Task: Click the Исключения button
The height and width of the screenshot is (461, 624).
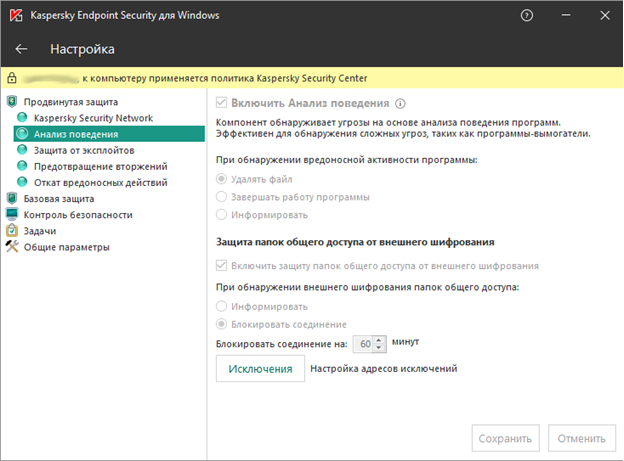Action: (260, 369)
